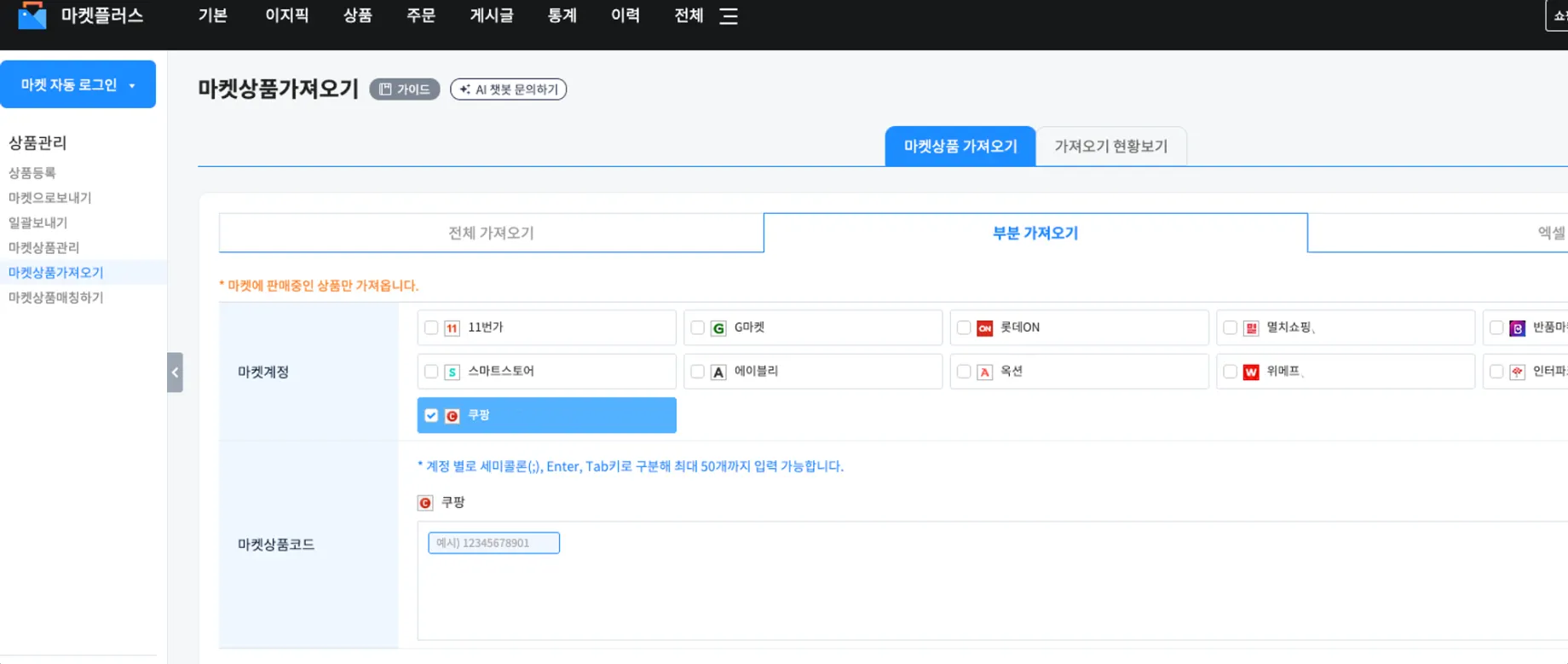Go to 마켓상품가져오기 in sidebar
This screenshot has width=1568, height=664.
(x=56, y=273)
